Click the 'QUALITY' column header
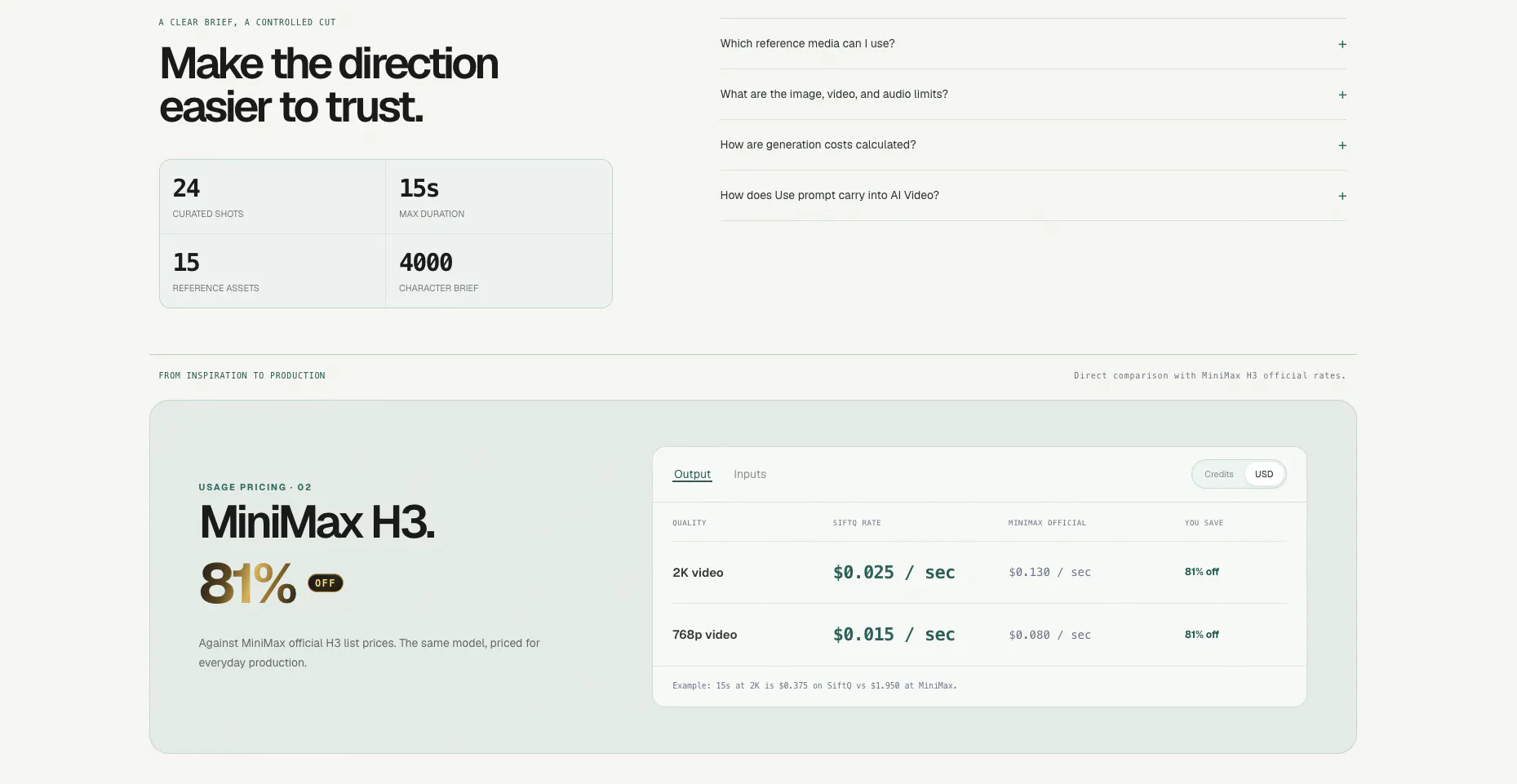Screen dimensions: 1517x784 pos(690,523)
